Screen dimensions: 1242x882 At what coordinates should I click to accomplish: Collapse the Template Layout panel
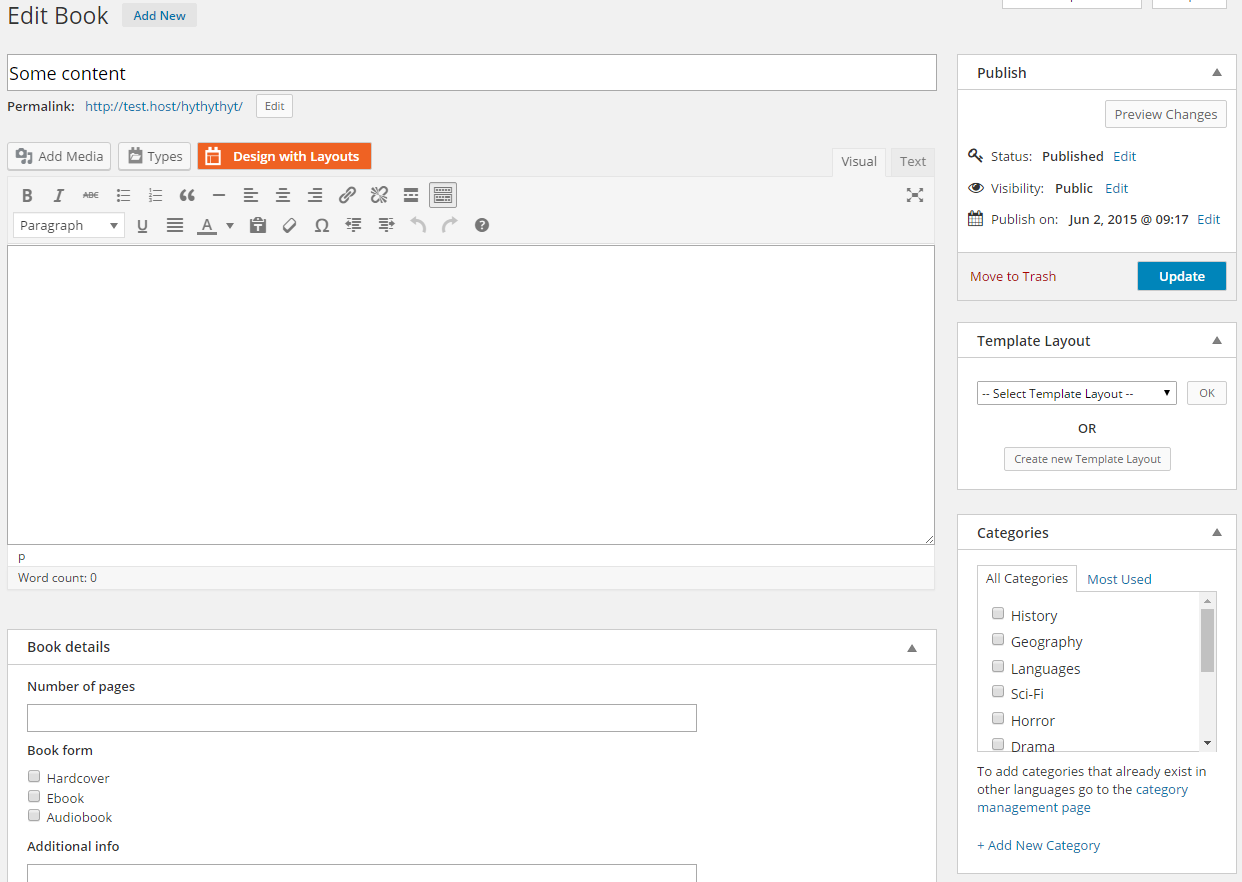pyautogui.click(x=1217, y=340)
